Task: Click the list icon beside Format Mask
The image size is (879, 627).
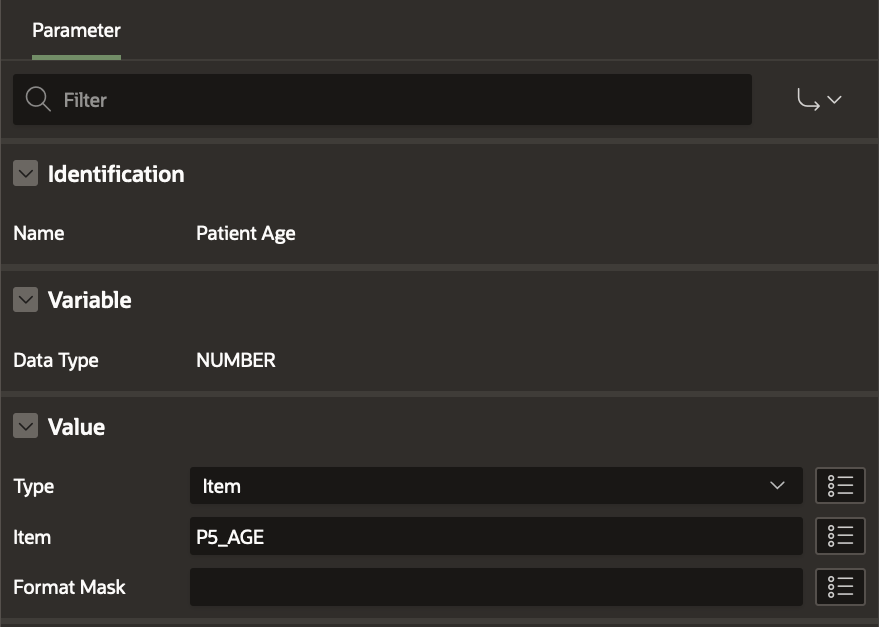Action: [x=840, y=587]
